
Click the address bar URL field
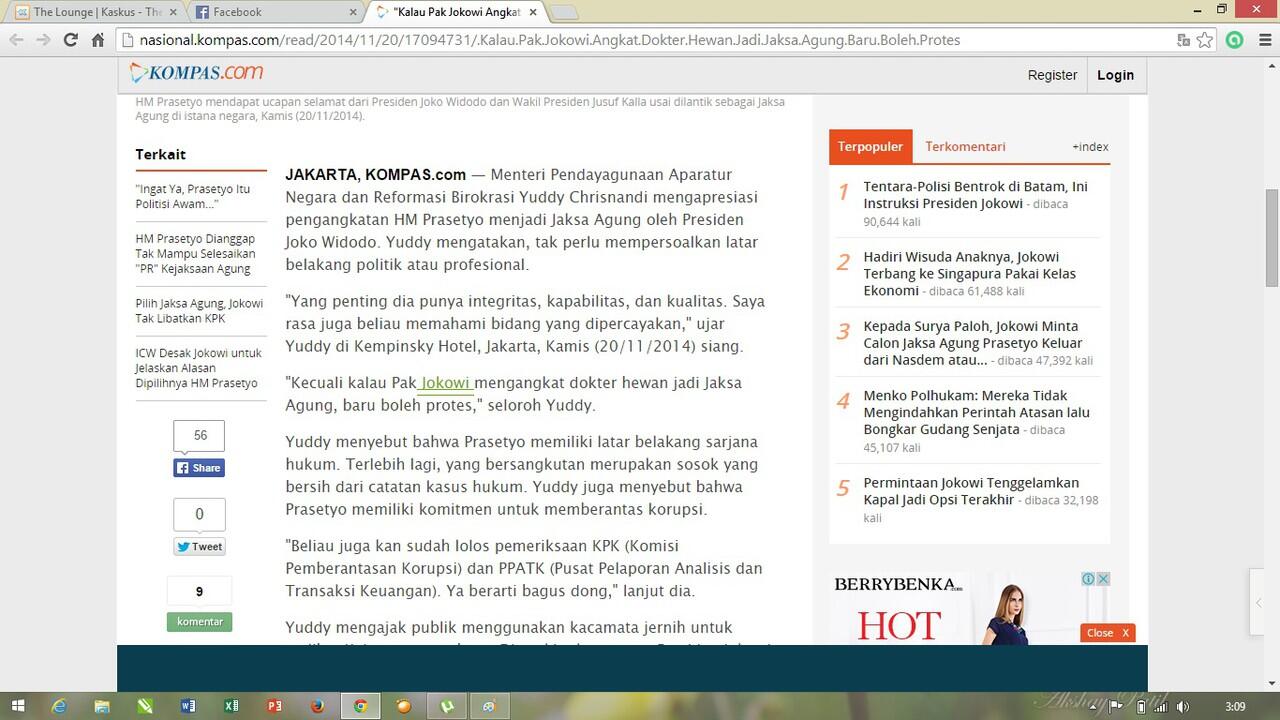tap(640, 40)
